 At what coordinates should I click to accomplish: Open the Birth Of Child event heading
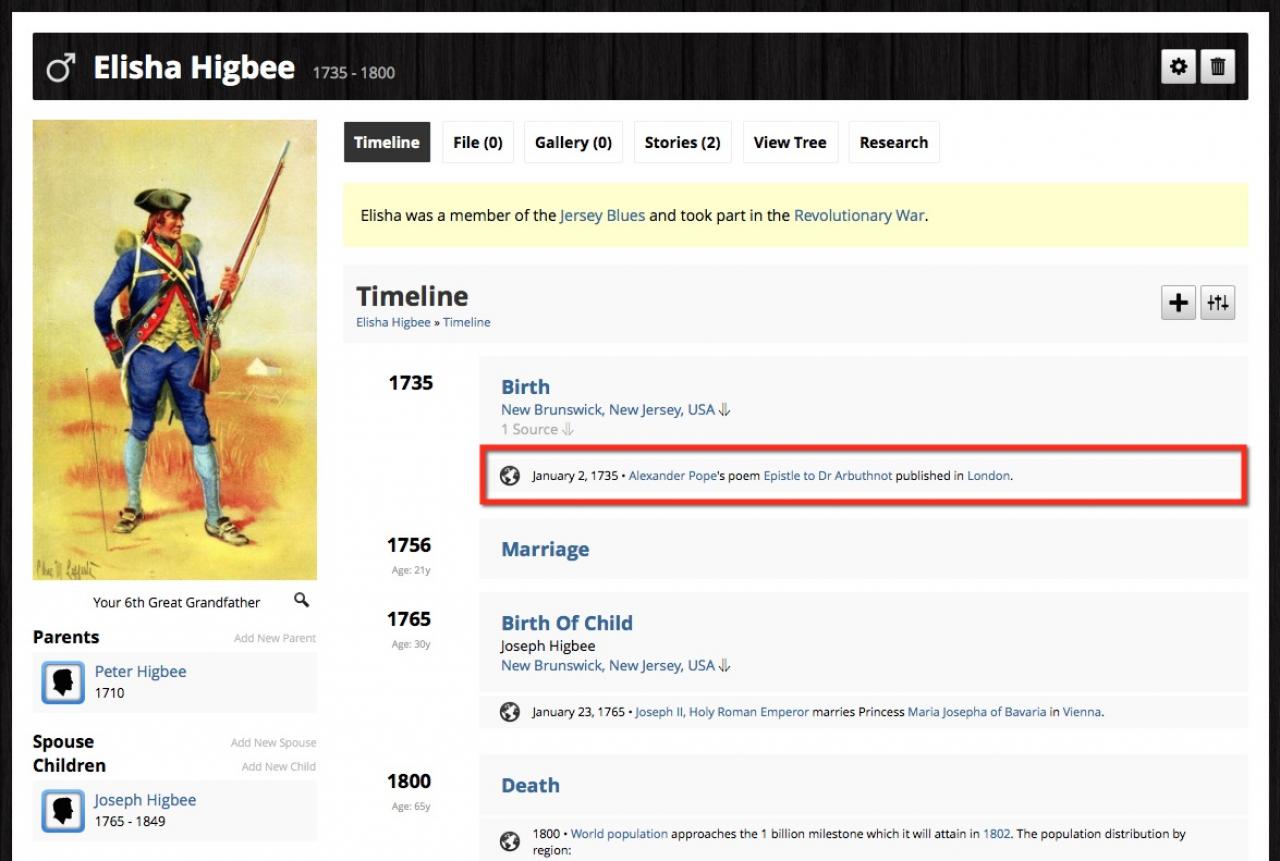[567, 623]
